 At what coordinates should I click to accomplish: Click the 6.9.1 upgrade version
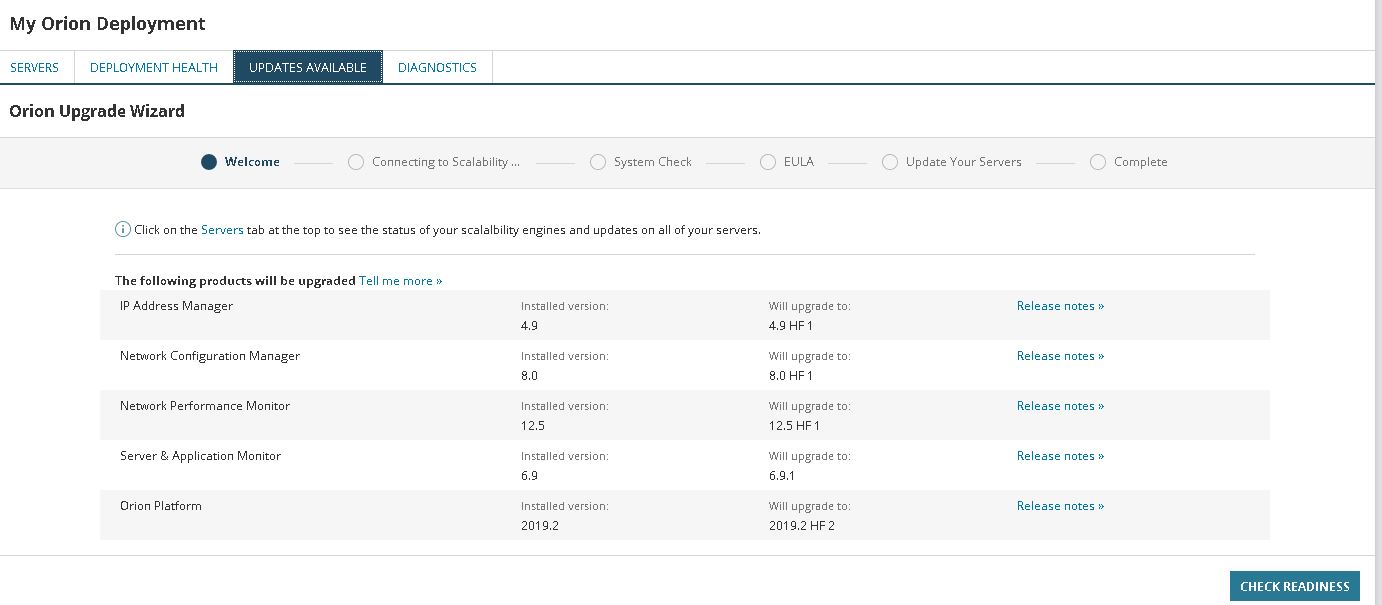pos(782,476)
